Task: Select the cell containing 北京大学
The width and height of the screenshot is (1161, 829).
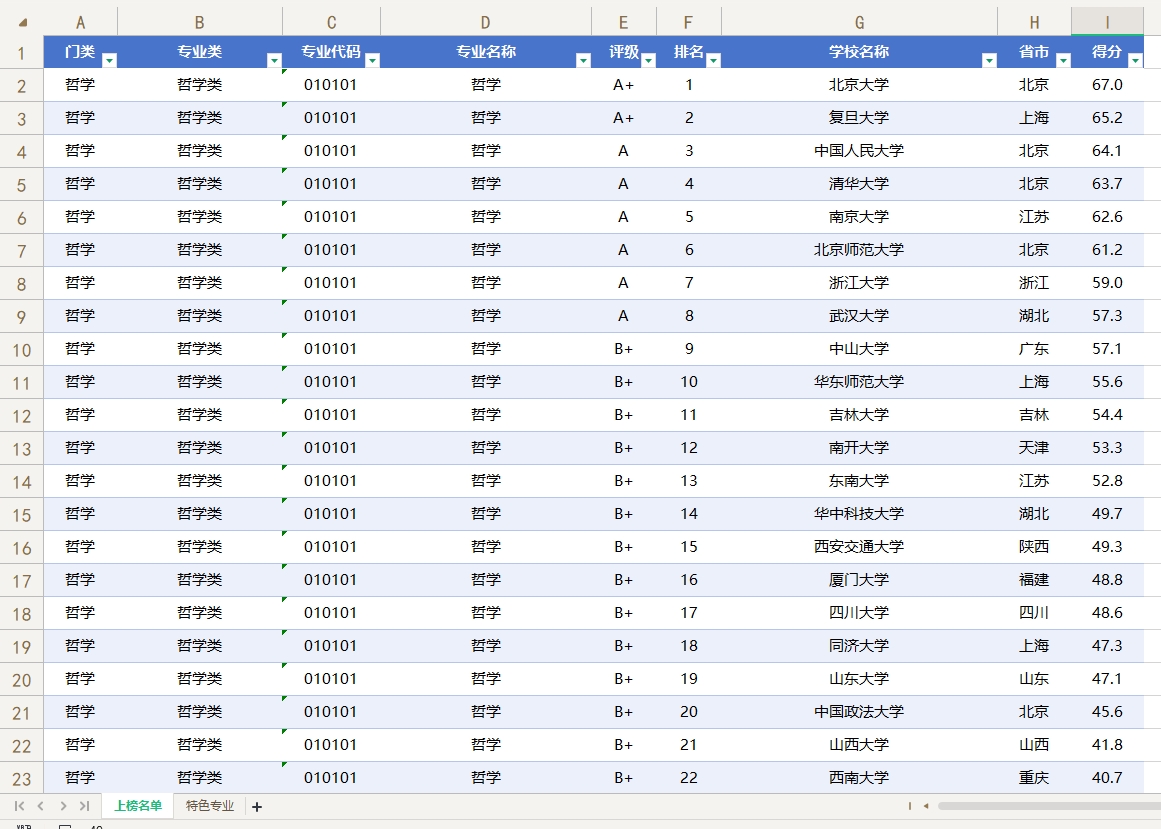Action: coord(858,85)
